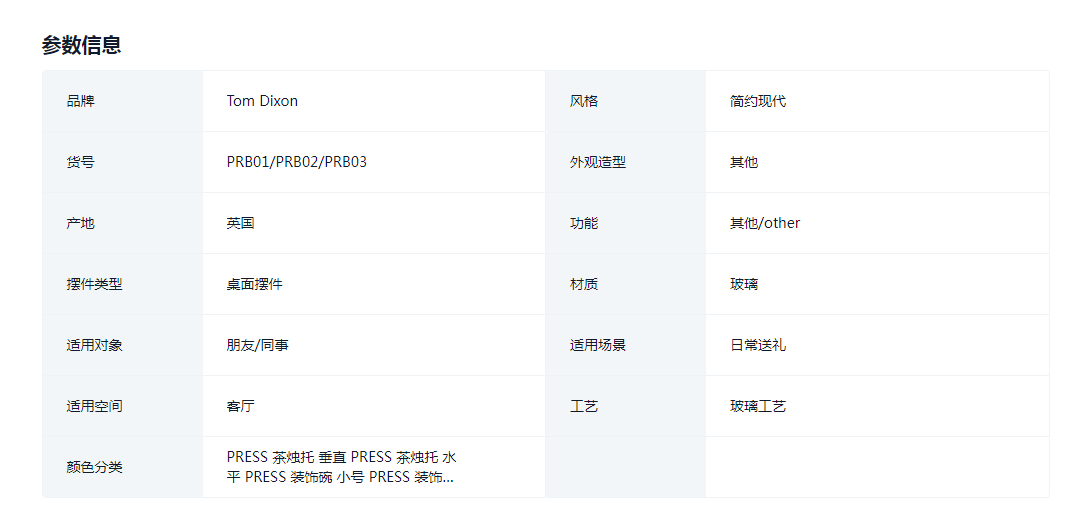The height and width of the screenshot is (525, 1070).
Task: Click the 客厅 value
Action: [240, 406]
